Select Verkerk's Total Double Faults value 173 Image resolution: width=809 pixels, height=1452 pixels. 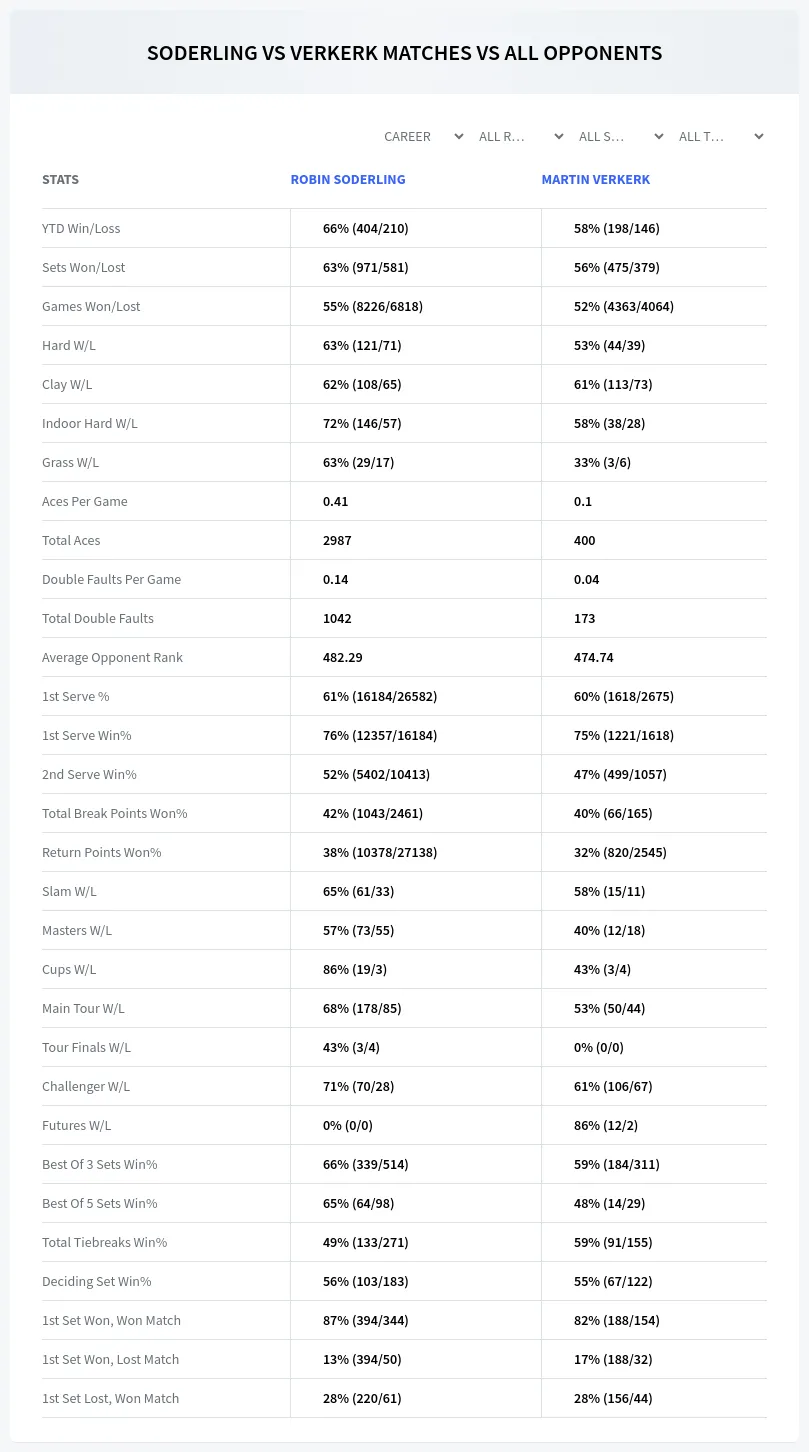584,618
